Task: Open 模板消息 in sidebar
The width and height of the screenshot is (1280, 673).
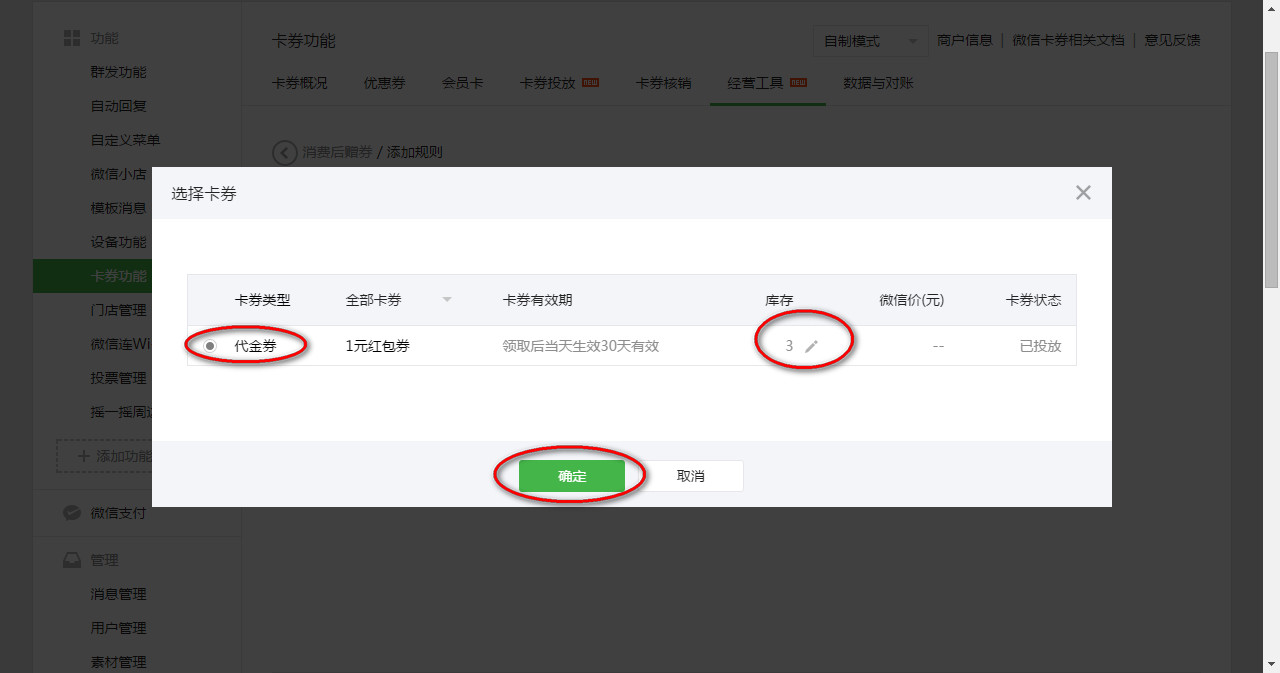Action: coord(118,208)
